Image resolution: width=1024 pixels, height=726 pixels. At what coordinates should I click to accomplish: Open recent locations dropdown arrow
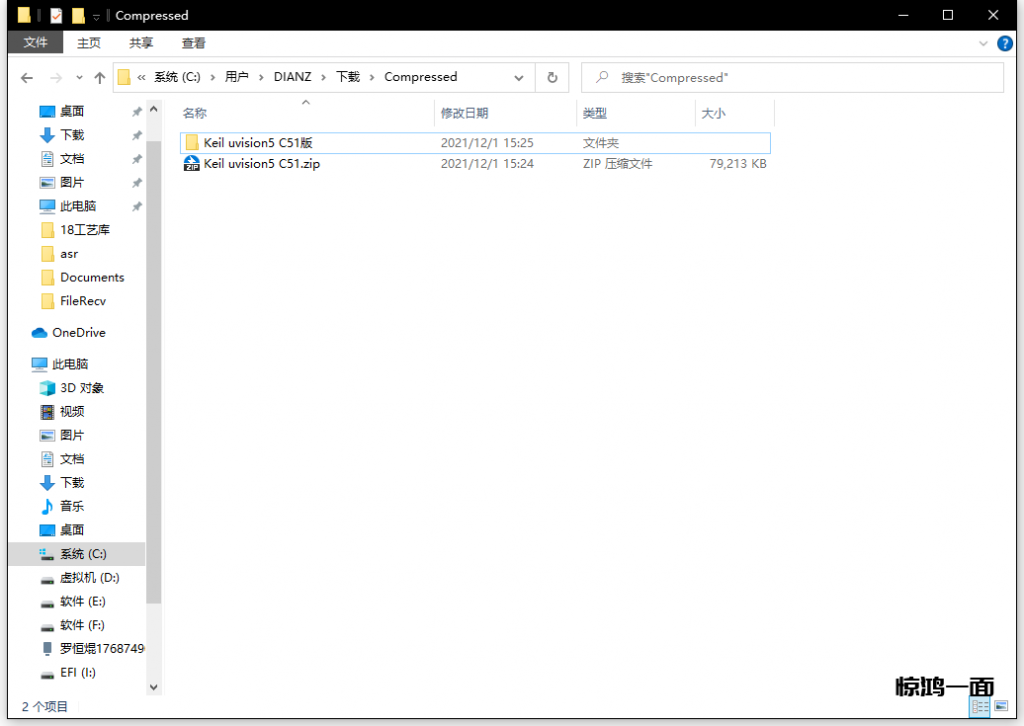tap(78, 78)
